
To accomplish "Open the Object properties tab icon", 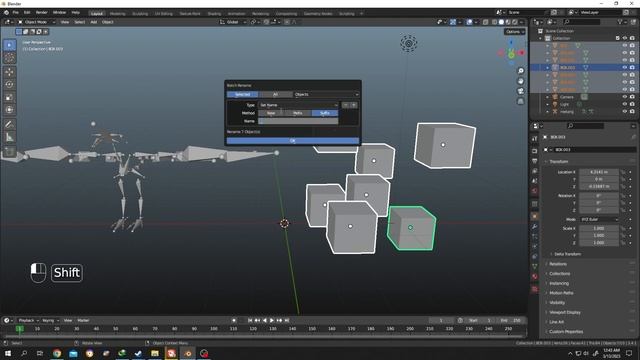I will (535, 216).
